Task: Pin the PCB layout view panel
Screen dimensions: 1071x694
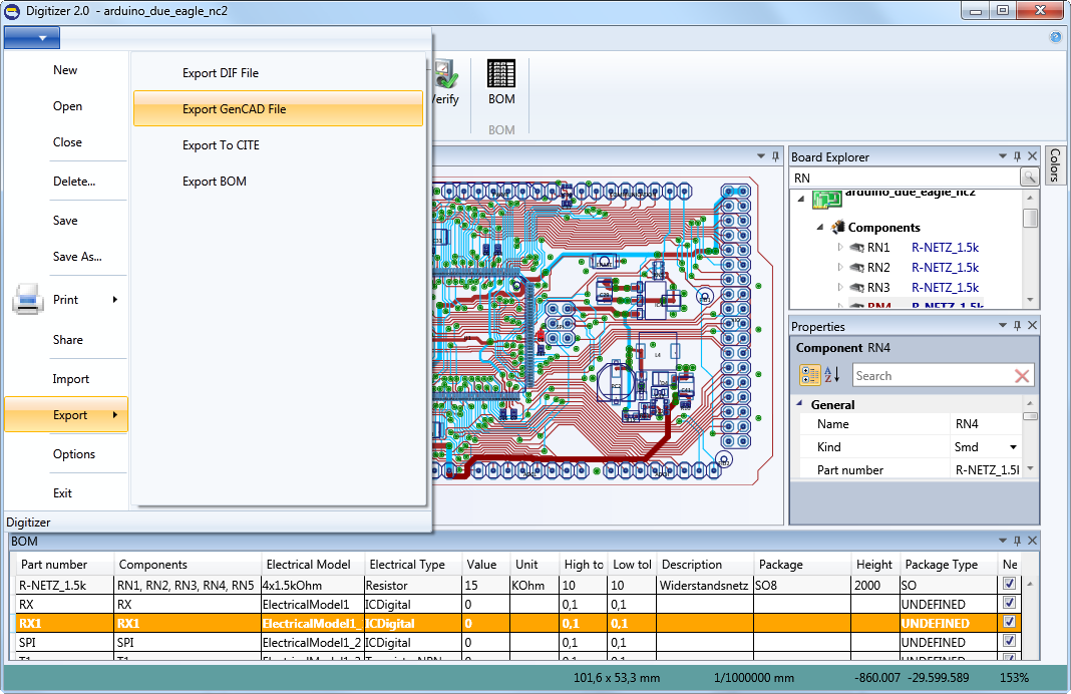Action: [775, 156]
